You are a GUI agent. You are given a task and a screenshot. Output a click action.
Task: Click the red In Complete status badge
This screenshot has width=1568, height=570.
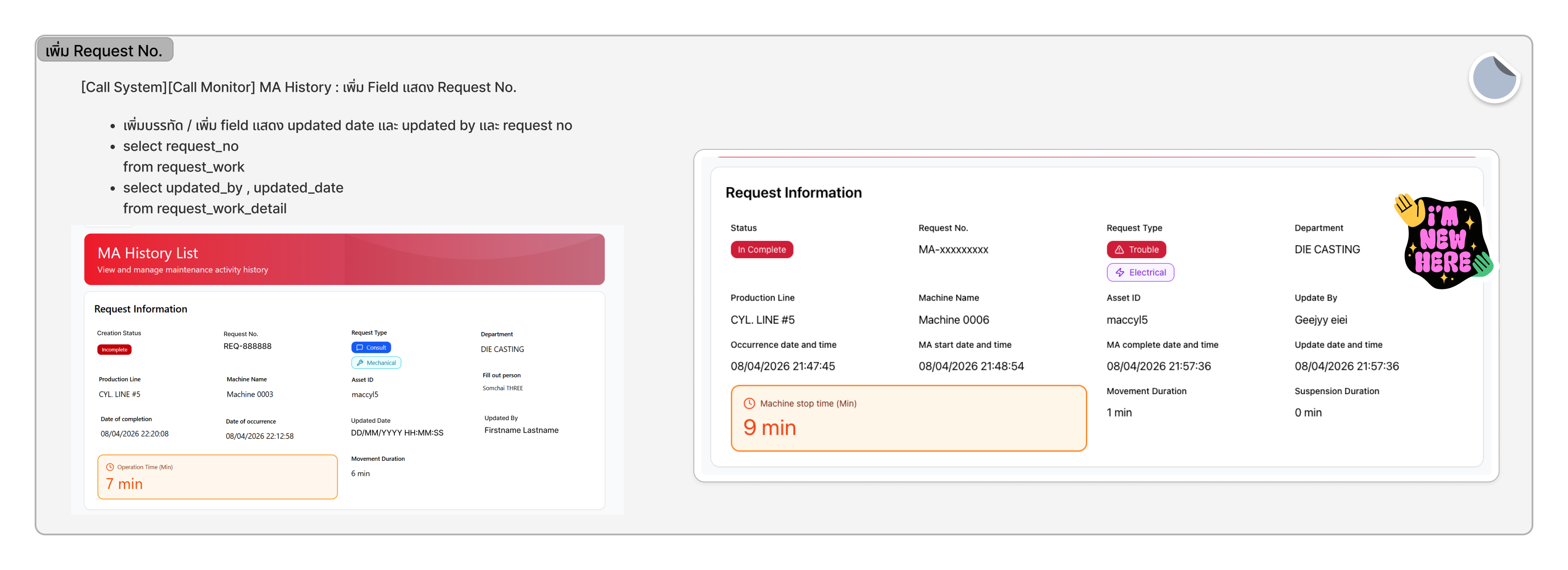(x=761, y=249)
